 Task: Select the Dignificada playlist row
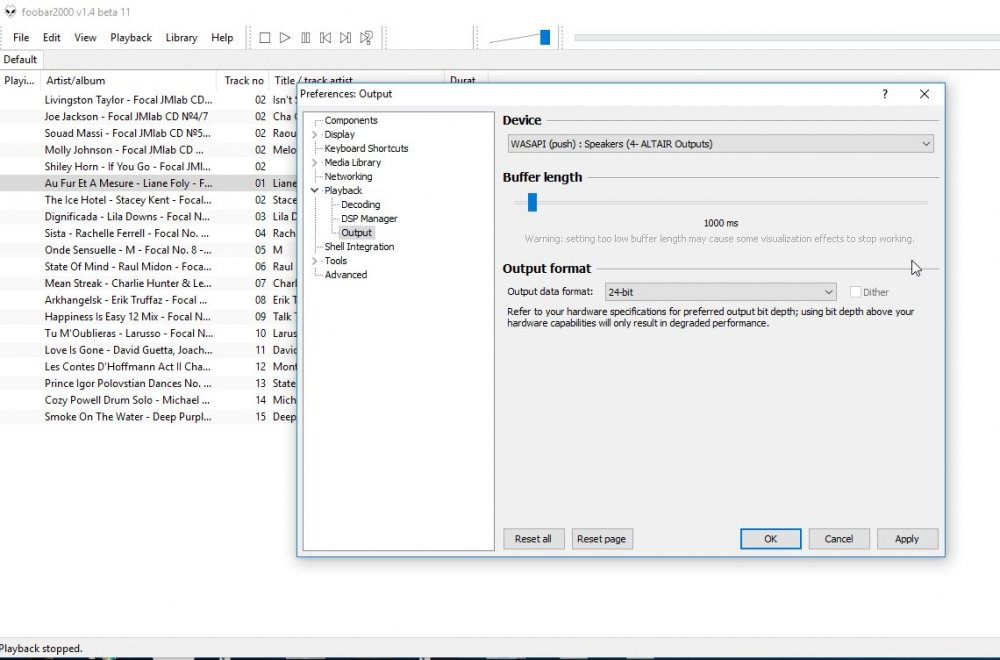click(x=148, y=216)
